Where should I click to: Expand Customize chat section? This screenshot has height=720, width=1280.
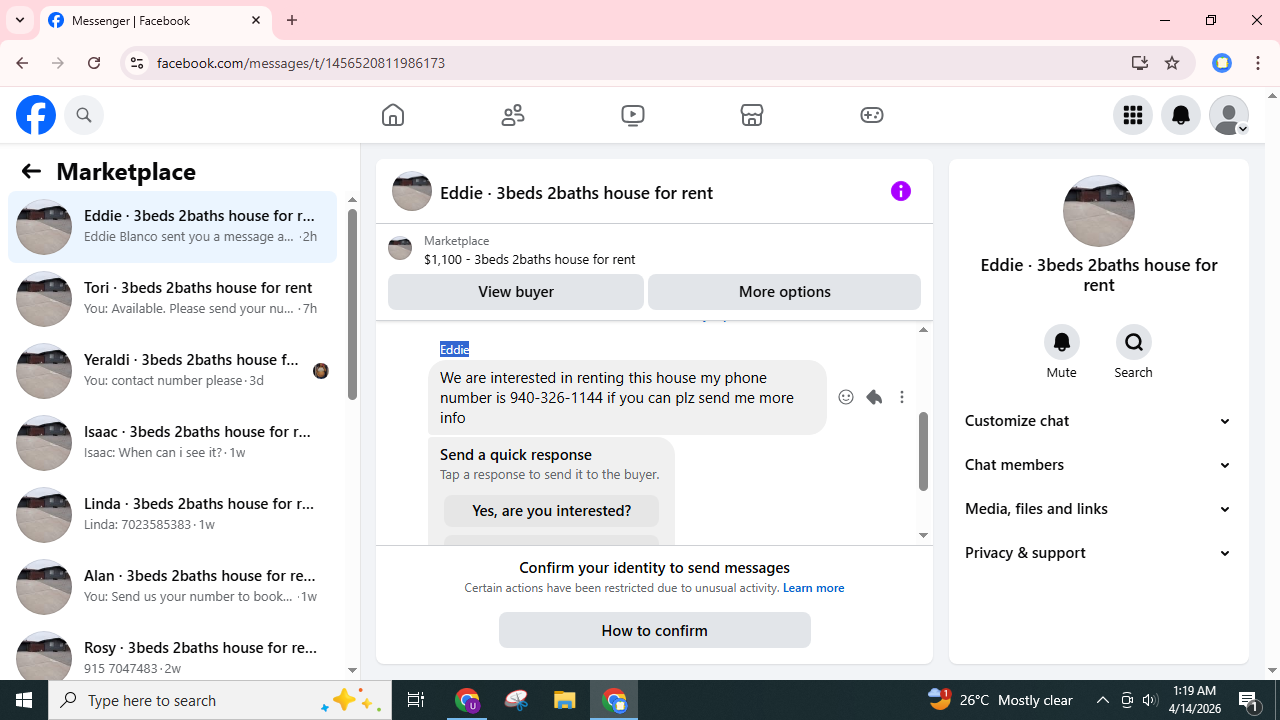tap(1098, 421)
